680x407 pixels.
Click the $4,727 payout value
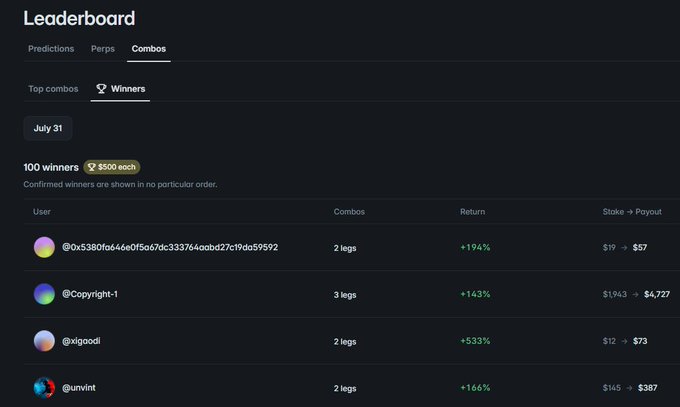point(657,294)
